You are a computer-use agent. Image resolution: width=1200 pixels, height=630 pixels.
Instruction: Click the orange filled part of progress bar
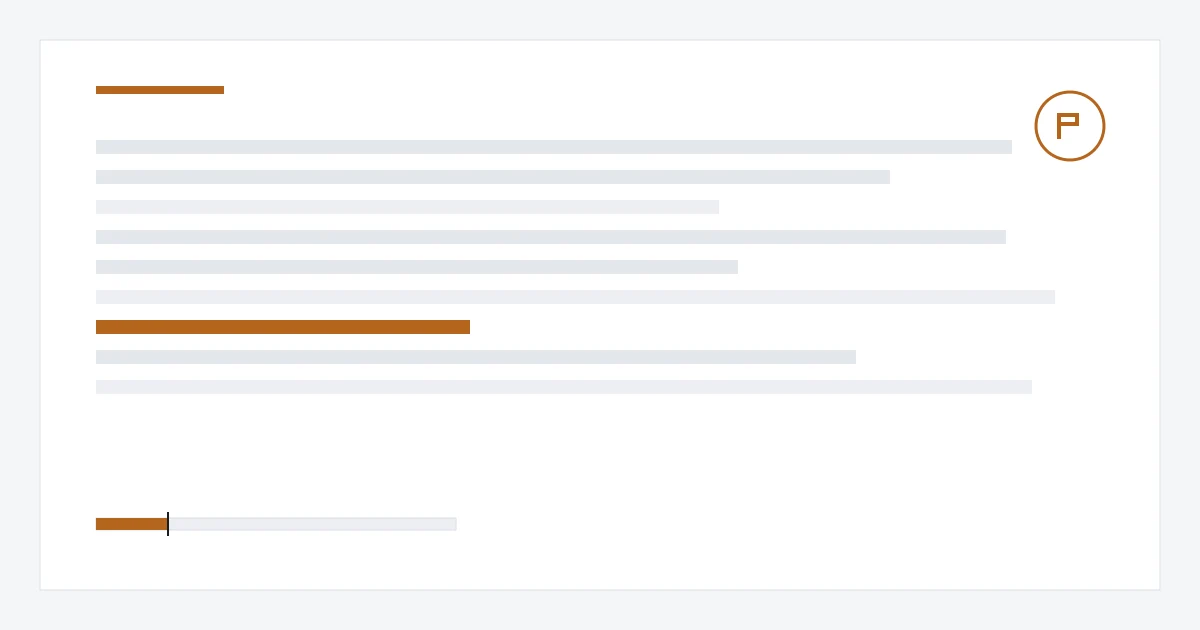coord(131,524)
